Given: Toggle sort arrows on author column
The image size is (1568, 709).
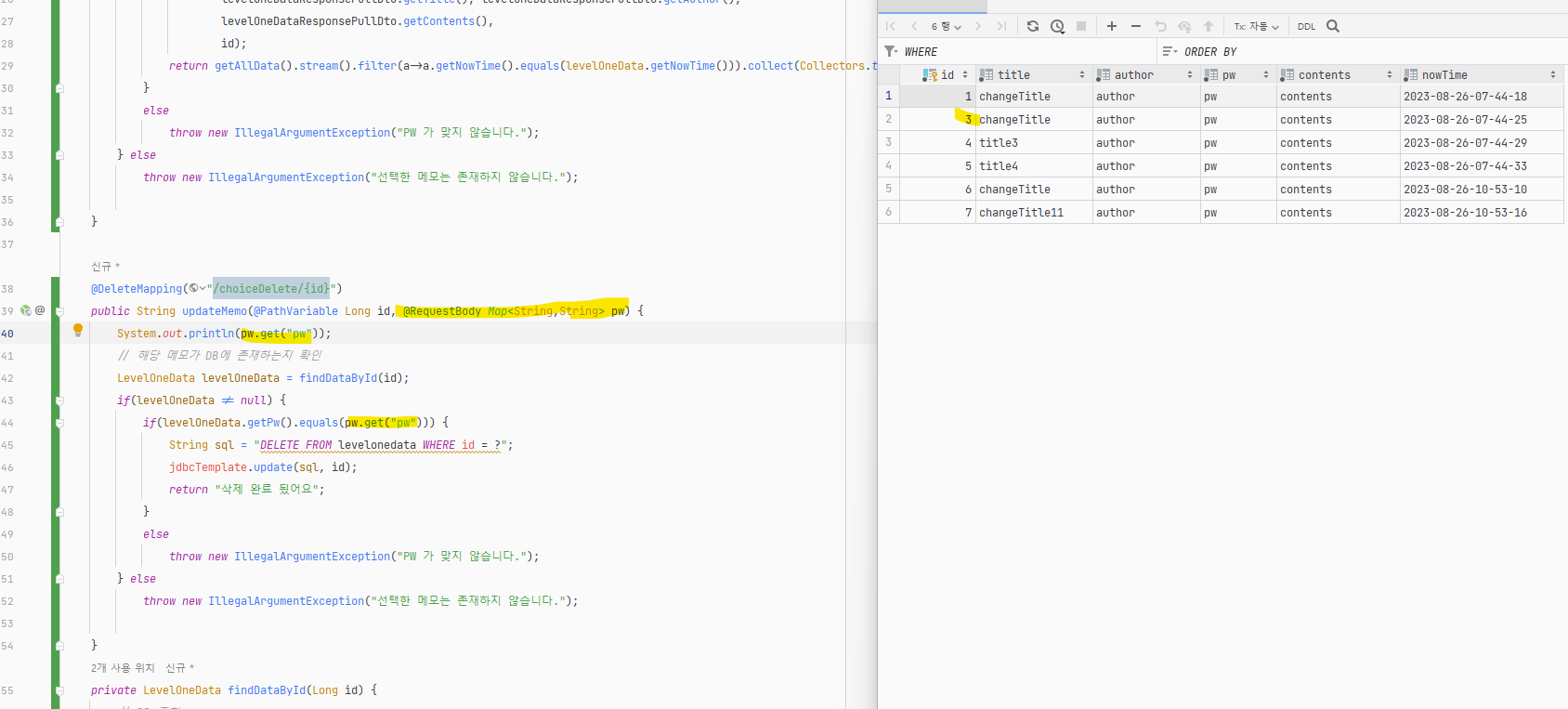Looking at the screenshot, I should click(x=1190, y=74).
